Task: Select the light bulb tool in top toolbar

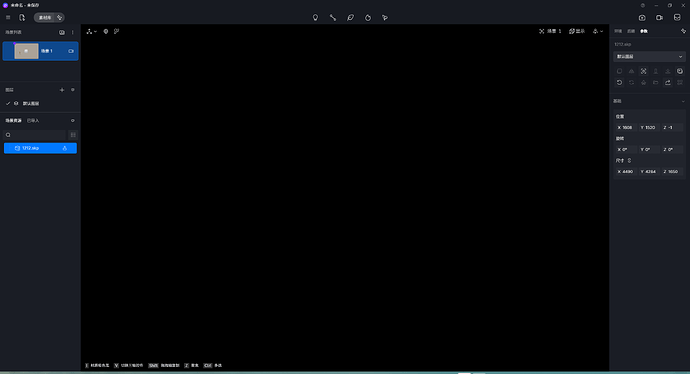Action: 315,18
